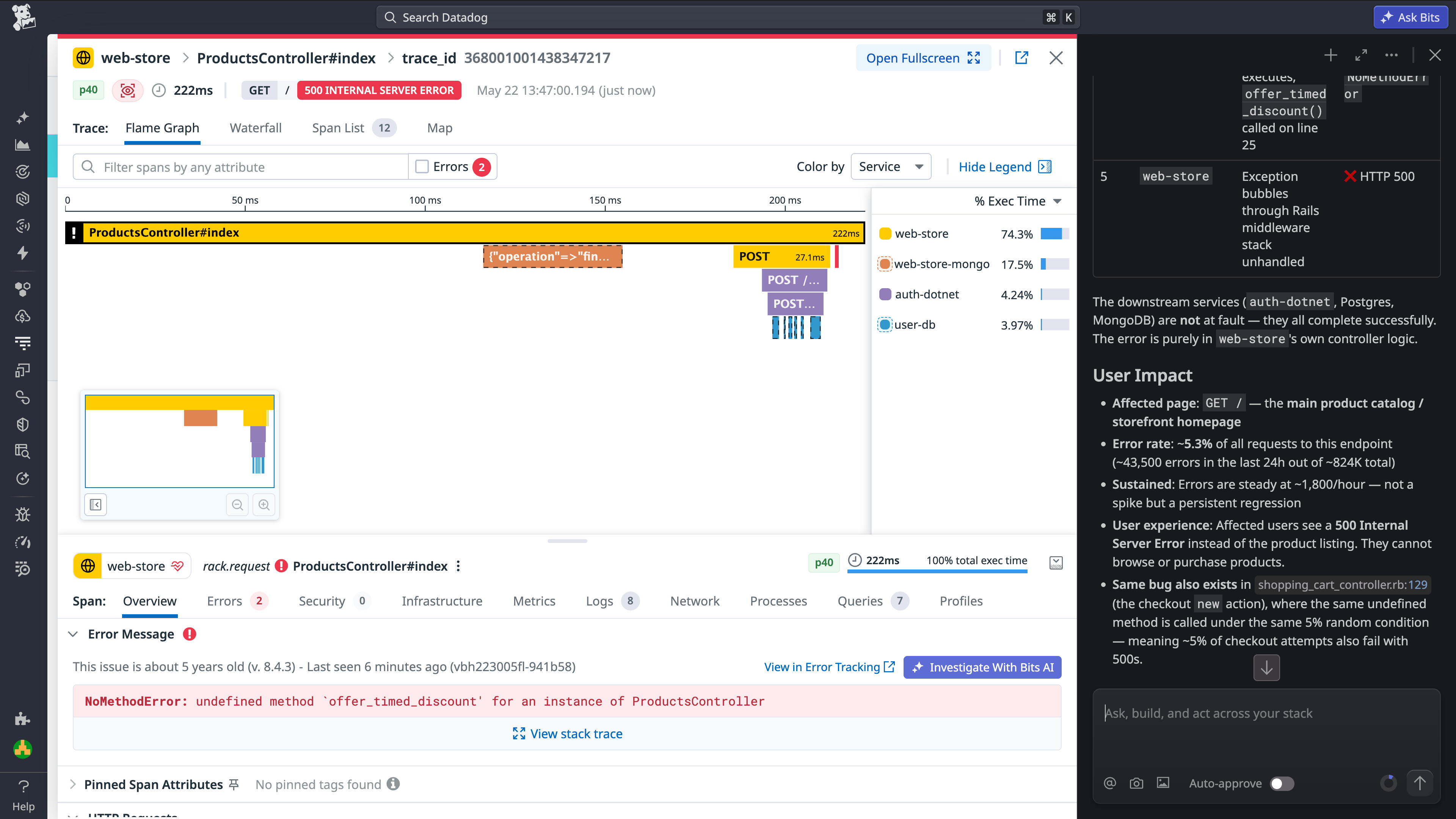Open the integrations puzzle icon in sidebar

coord(23,719)
